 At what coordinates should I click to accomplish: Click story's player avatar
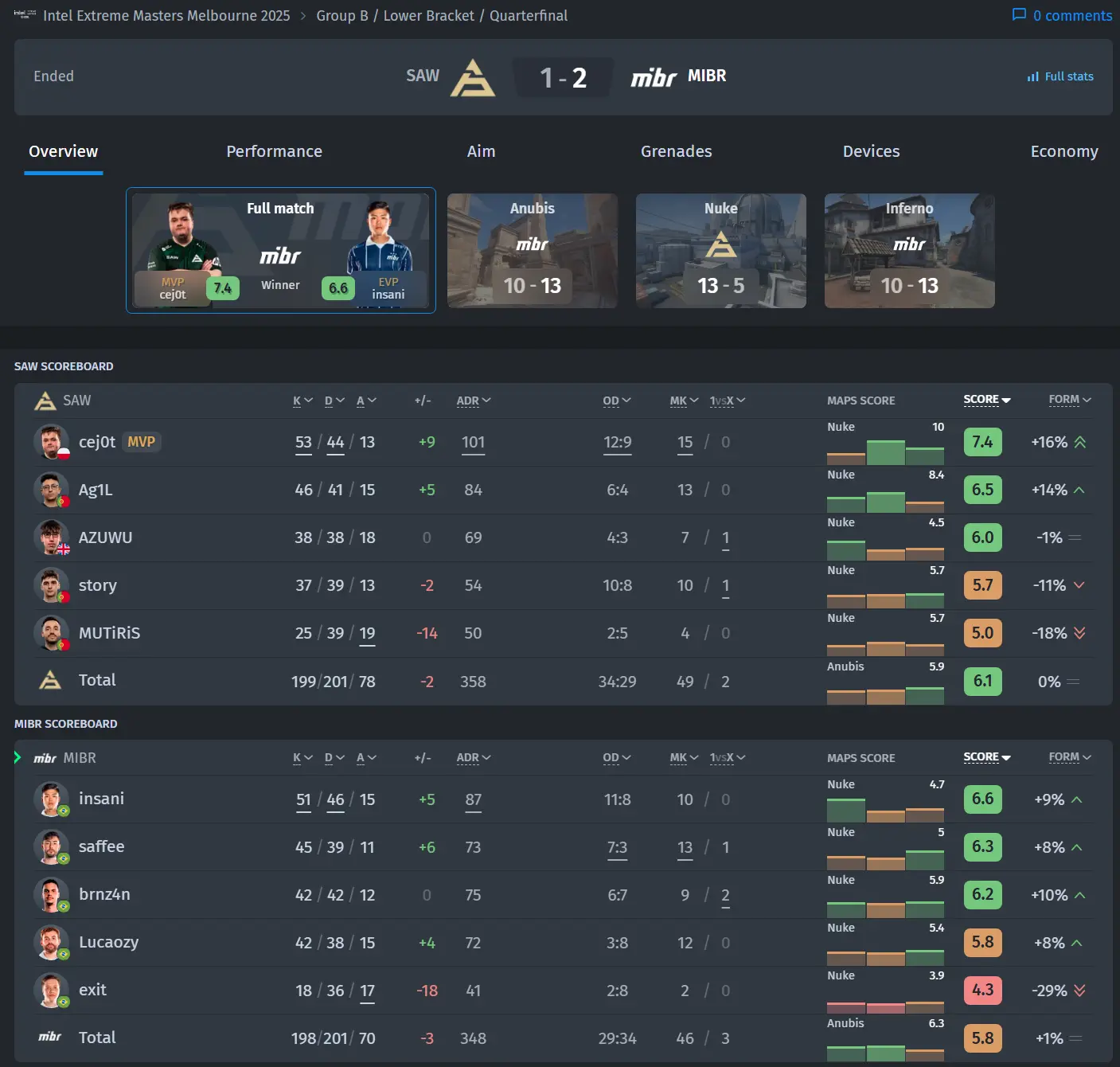tap(52, 585)
